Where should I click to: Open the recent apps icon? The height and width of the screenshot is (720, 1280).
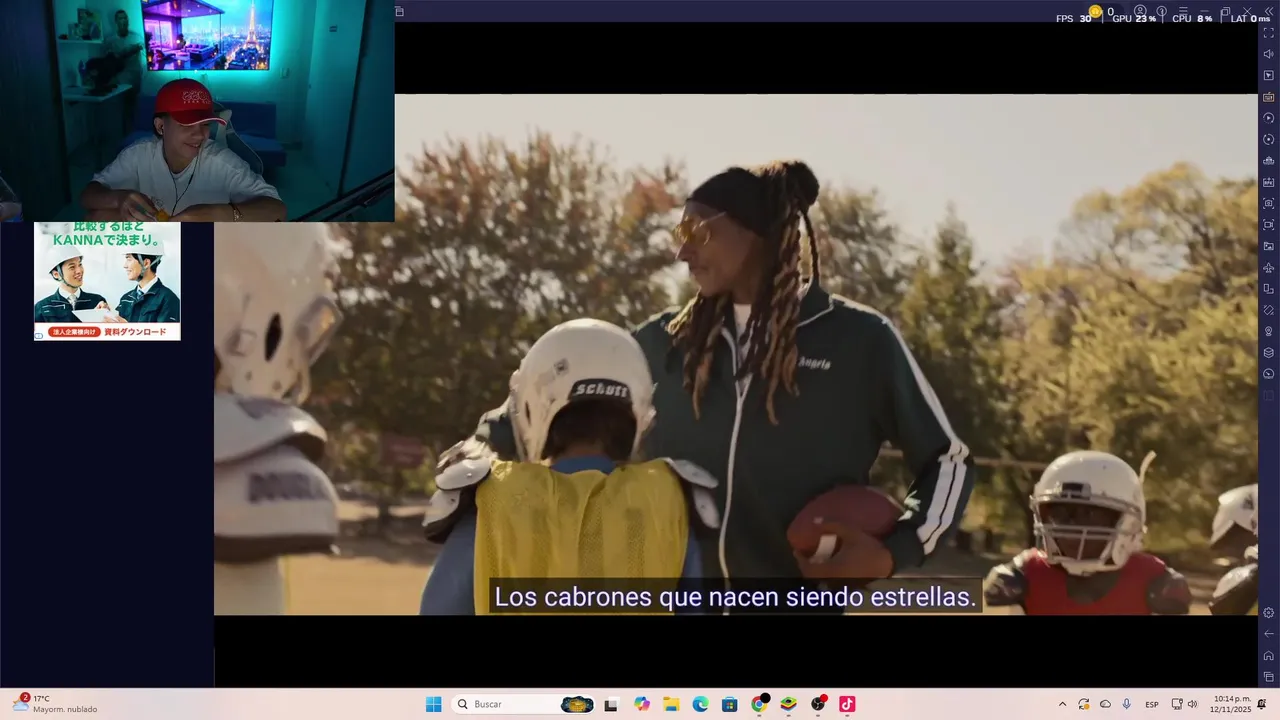tap(1269, 677)
